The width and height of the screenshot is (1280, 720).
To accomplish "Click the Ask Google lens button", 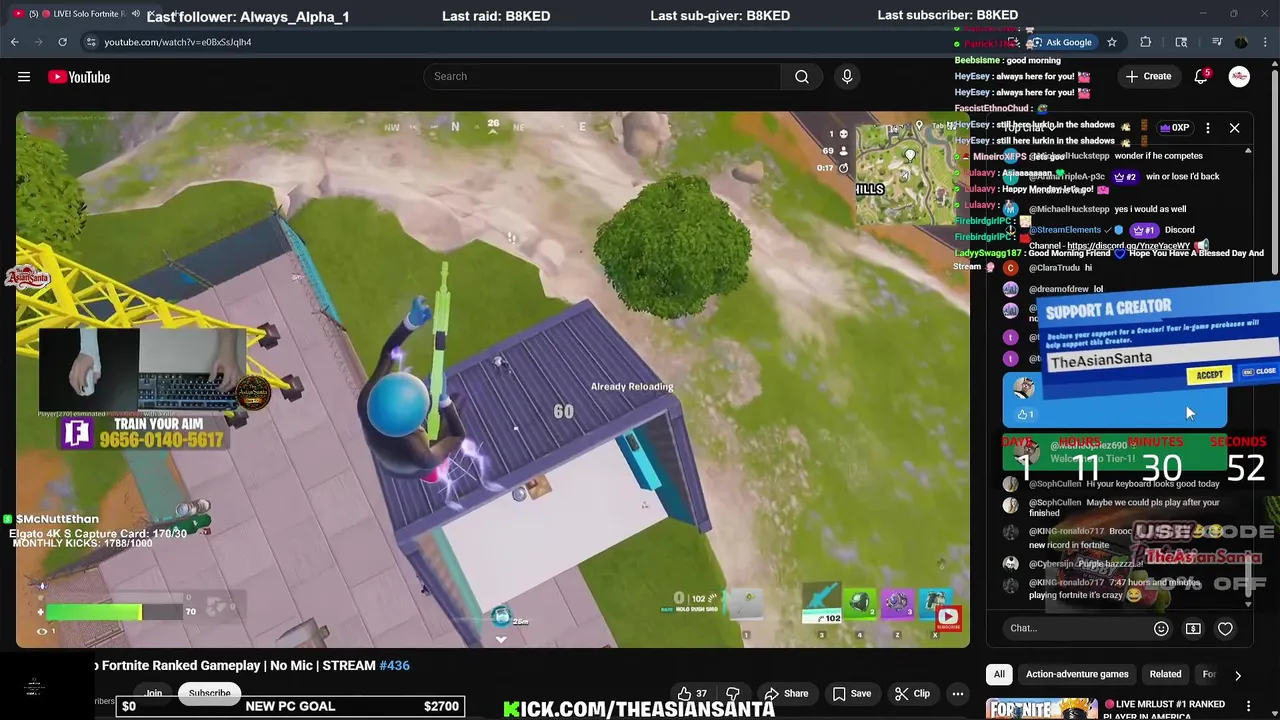I will [1062, 42].
